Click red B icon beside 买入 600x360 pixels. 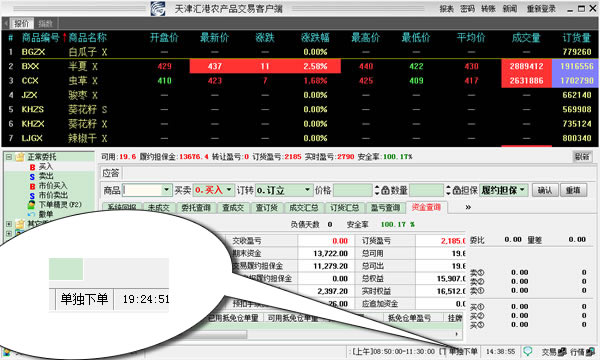32,167
